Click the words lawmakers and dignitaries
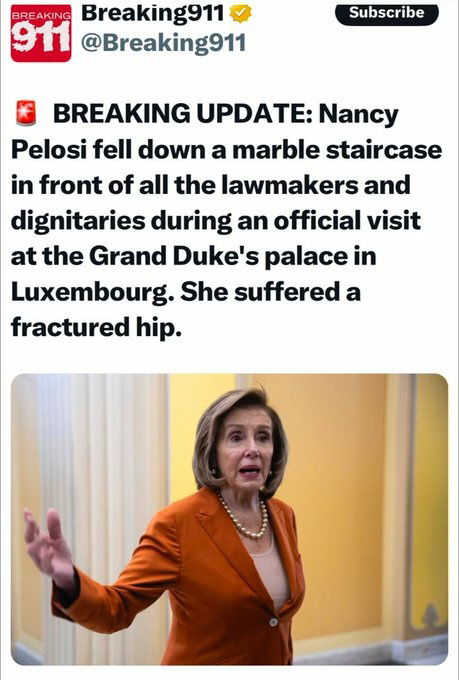Image resolution: width=459 pixels, height=680 pixels. pyautogui.click(x=211, y=202)
